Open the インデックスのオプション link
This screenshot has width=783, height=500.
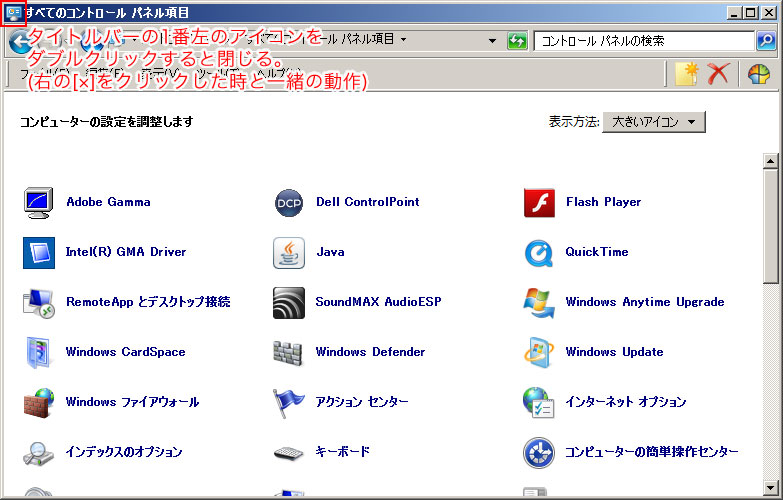(x=124, y=452)
